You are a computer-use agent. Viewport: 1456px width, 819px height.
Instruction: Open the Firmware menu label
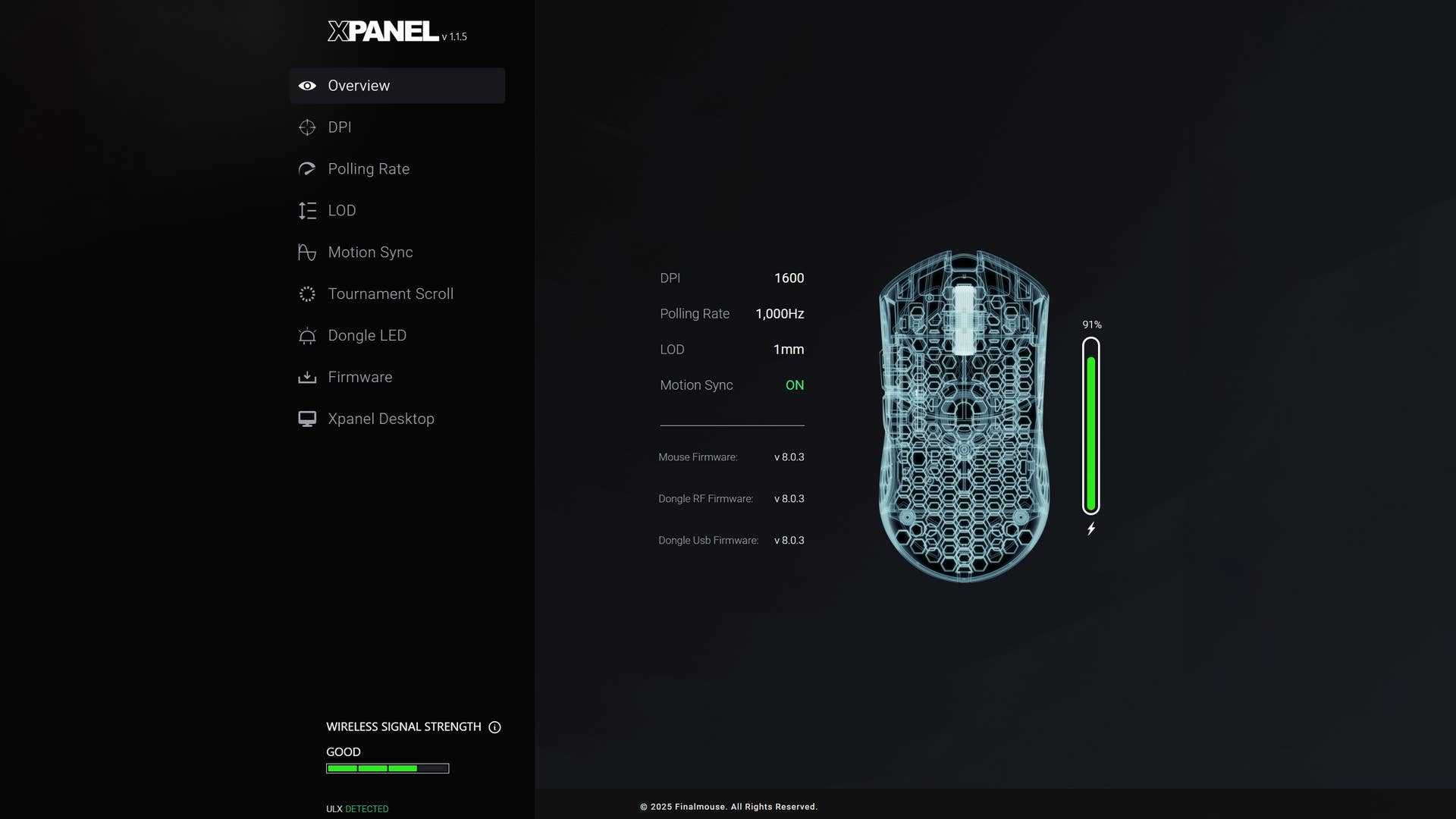click(359, 378)
